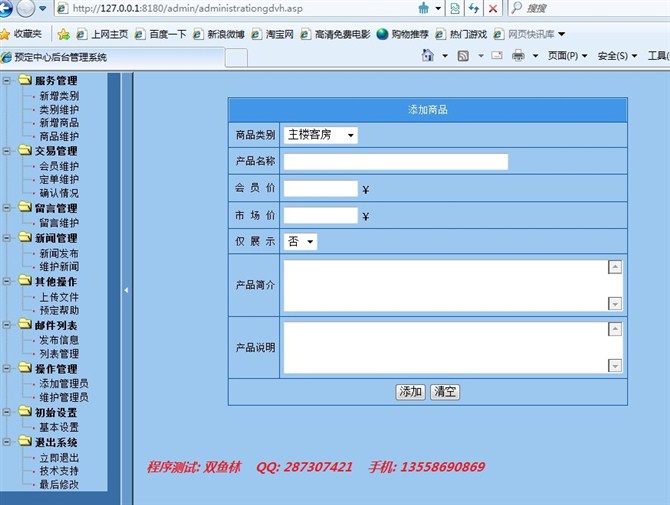Click the refresh page icon in address bar
The width and height of the screenshot is (670, 505).
pos(474,8)
